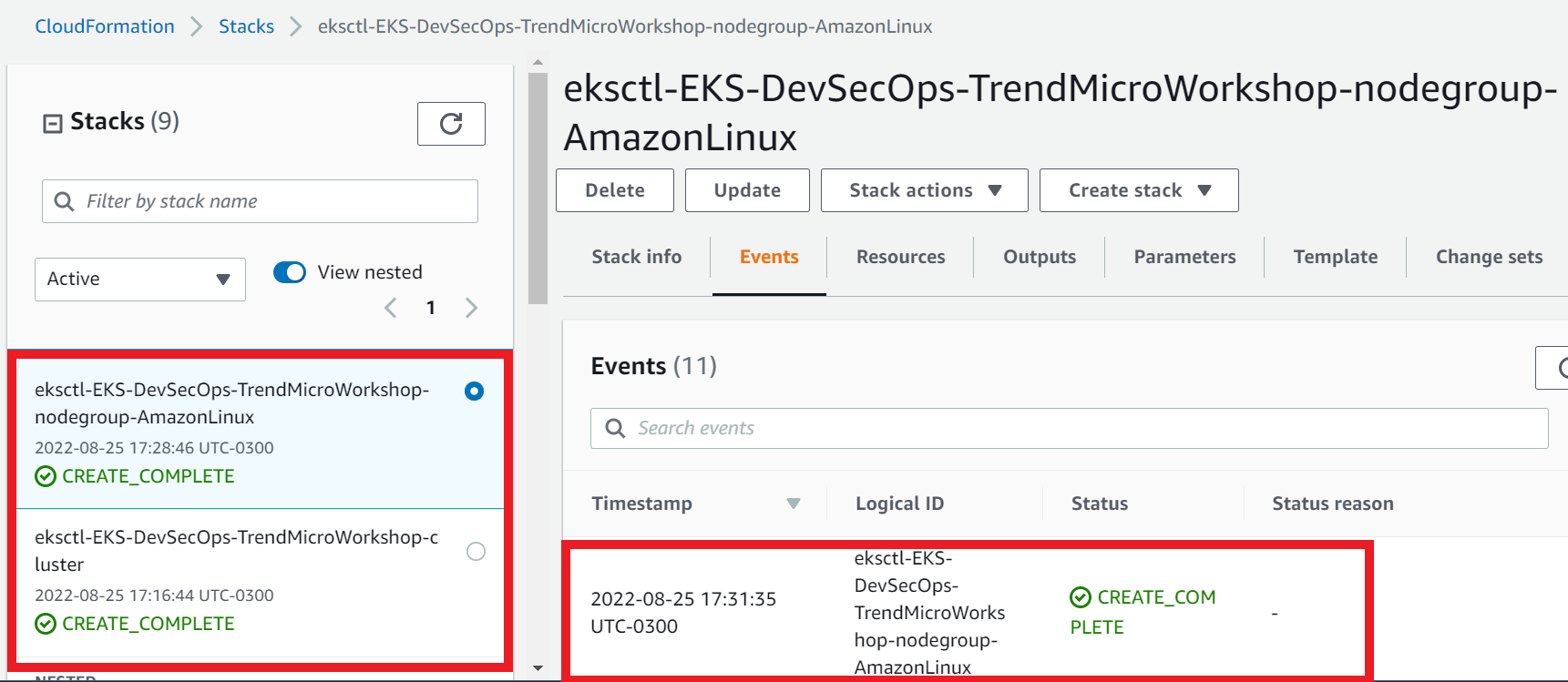This screenshot has height=682, width=1568.
Task: Click the nodegroup stack date 17:28:46
Action: click(x=154, y=448)
